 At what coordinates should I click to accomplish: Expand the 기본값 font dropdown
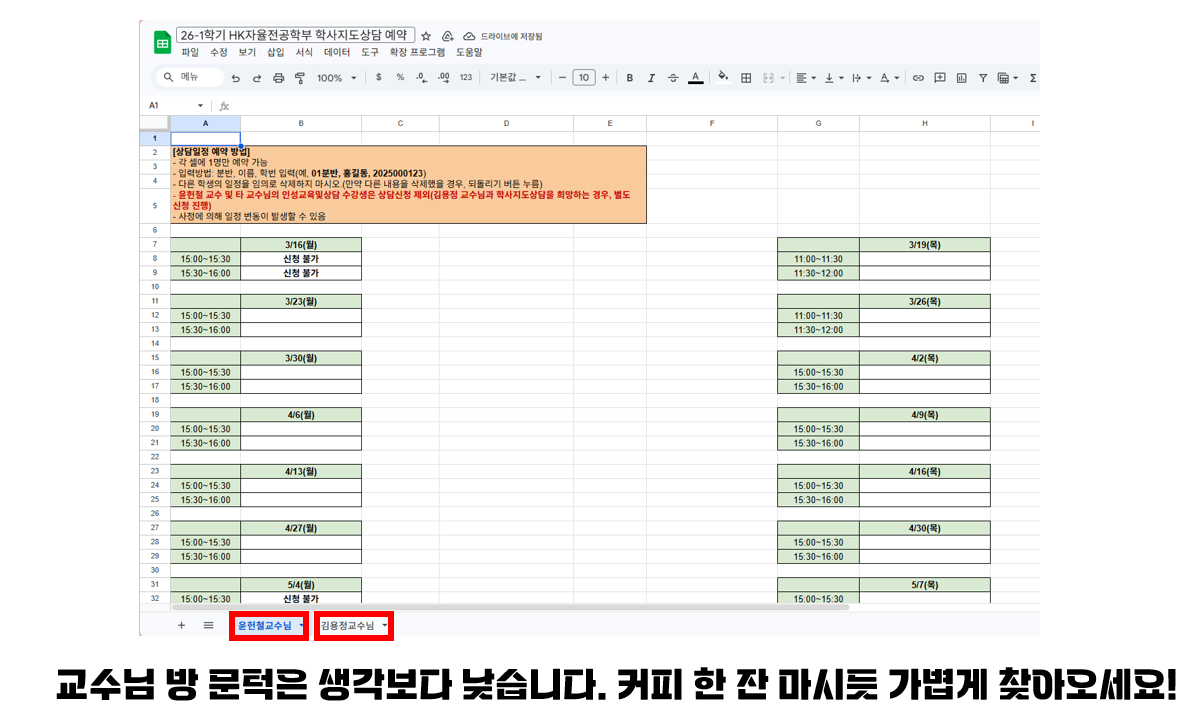[x=515, y=78]
